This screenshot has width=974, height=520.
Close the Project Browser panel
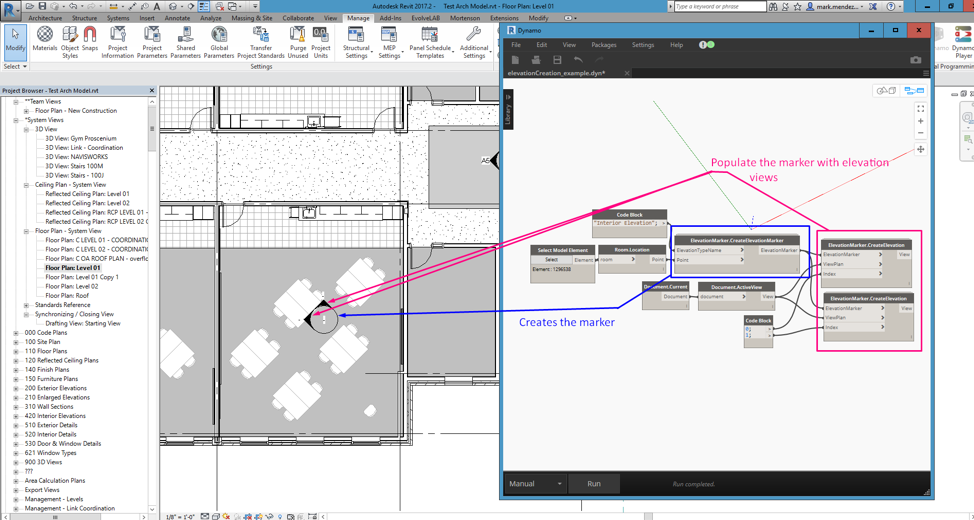pyautogui.click(x=152, y=91)
